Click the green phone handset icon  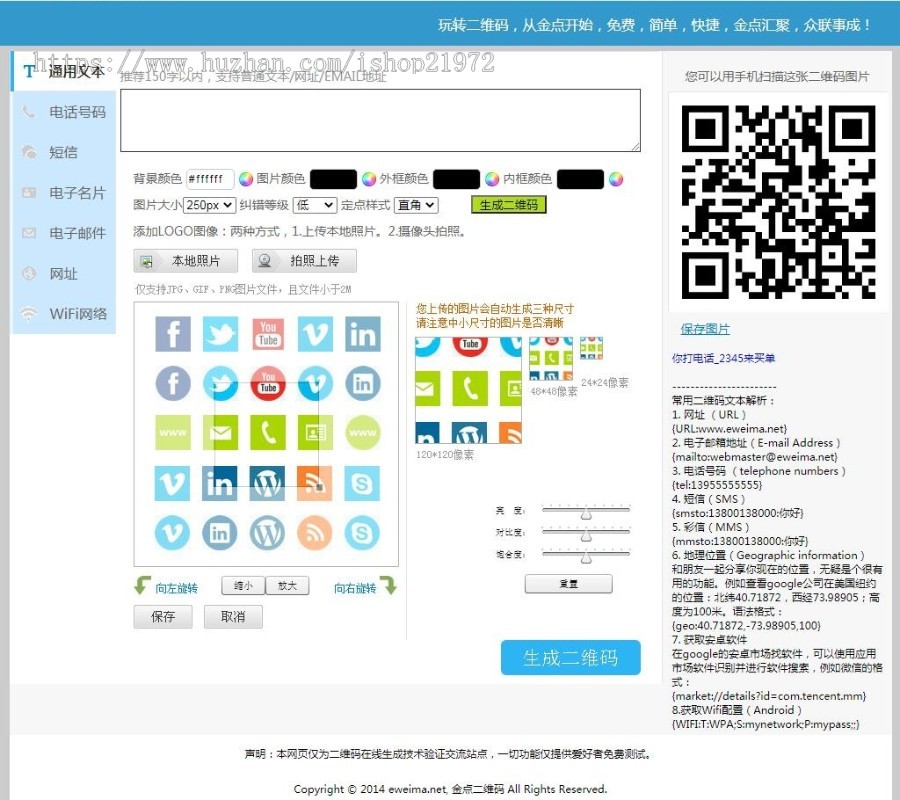click(268, 432)
